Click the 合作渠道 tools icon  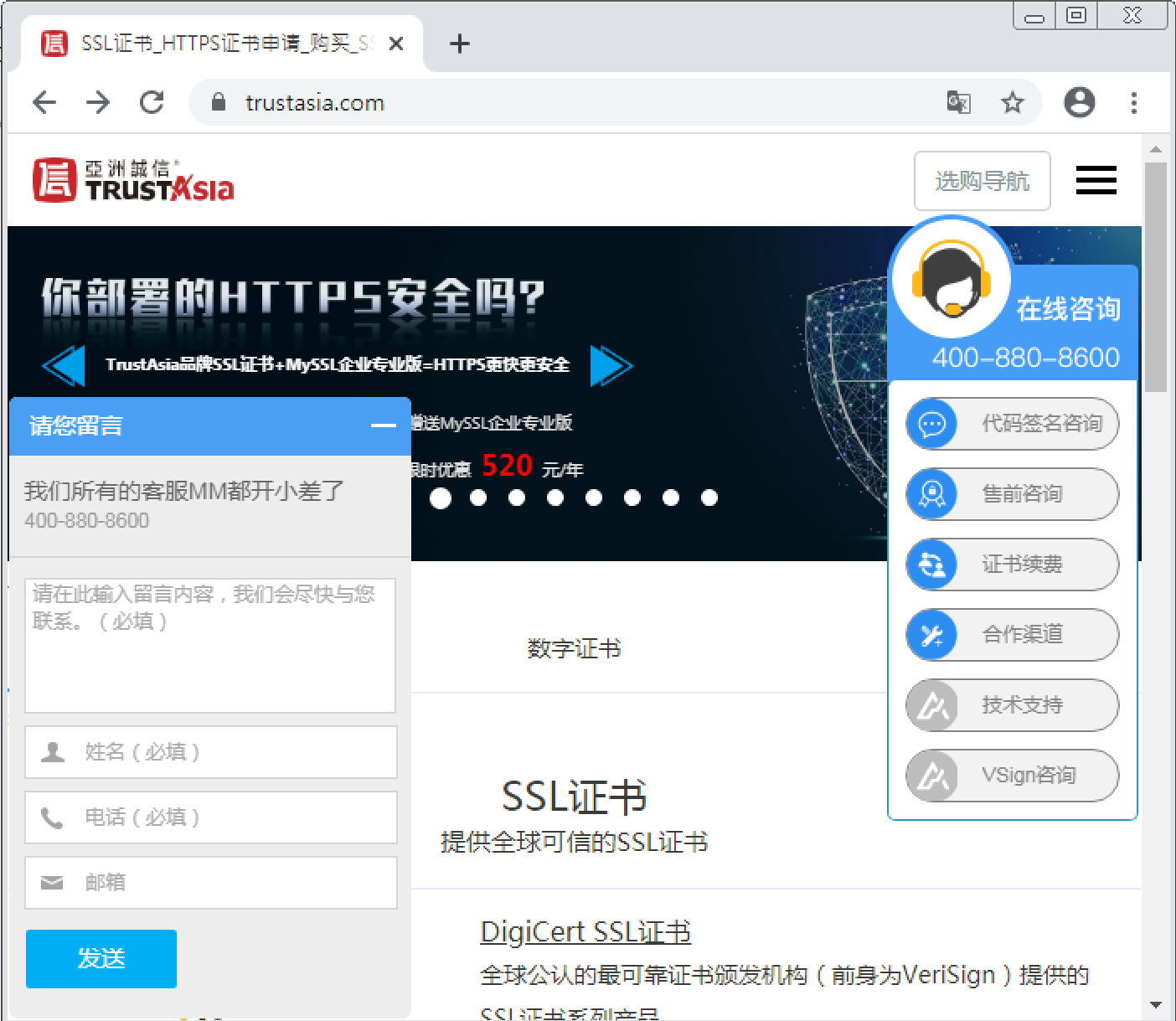931,635
